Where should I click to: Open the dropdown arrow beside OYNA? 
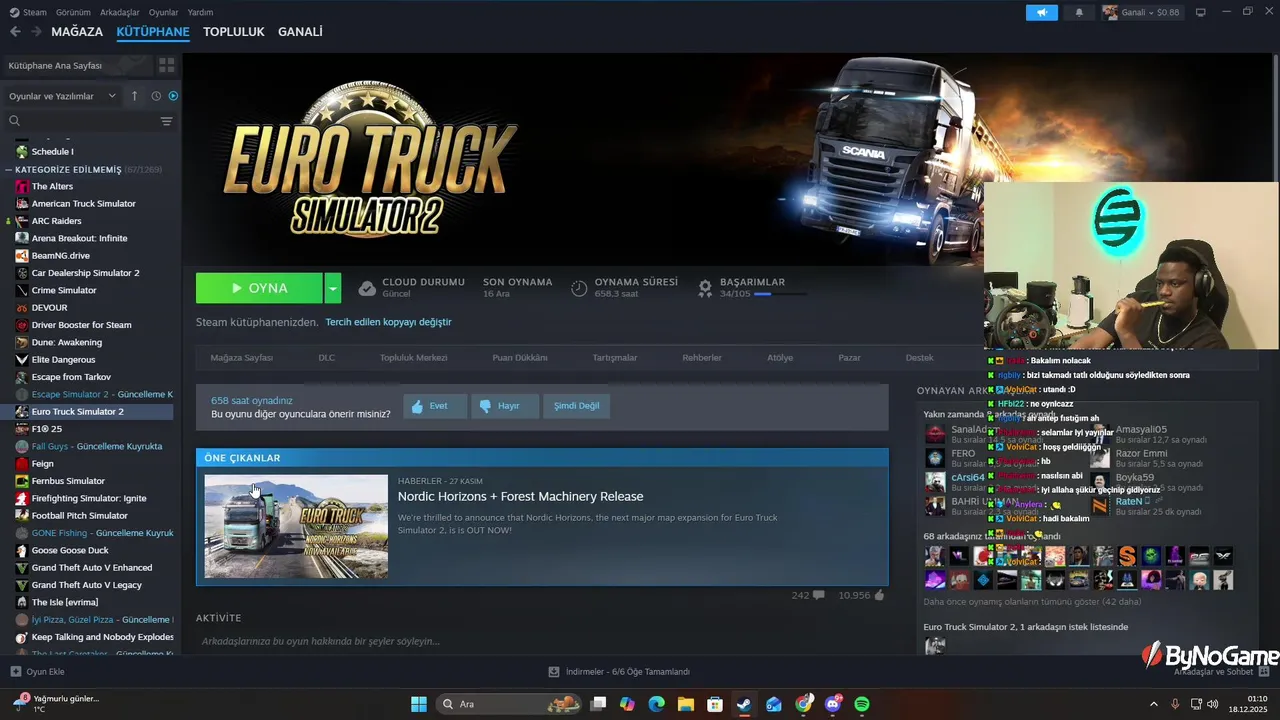tap(333, 288)
